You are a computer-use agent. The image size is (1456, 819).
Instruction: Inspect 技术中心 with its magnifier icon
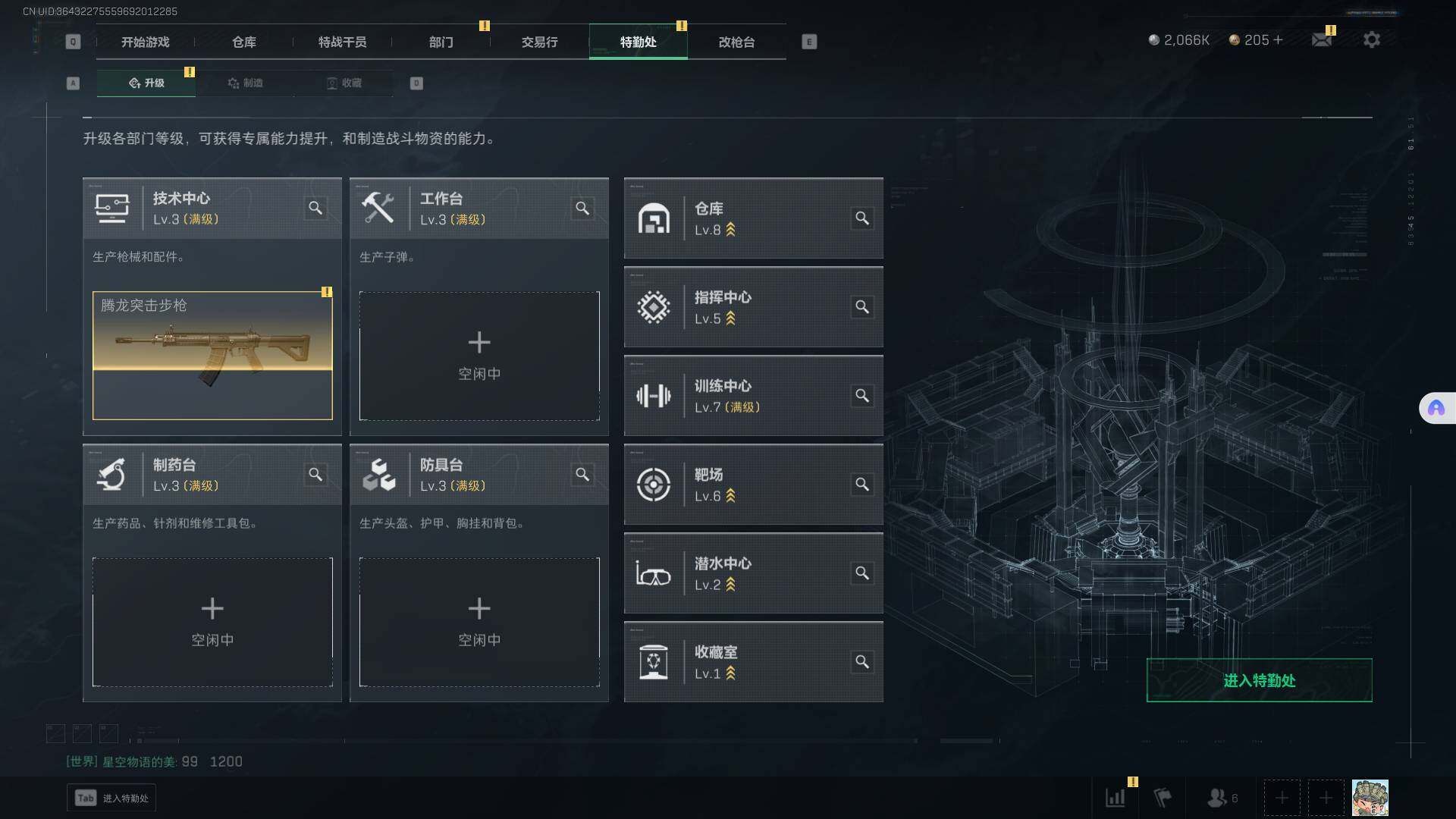click(x=315, y=208)
